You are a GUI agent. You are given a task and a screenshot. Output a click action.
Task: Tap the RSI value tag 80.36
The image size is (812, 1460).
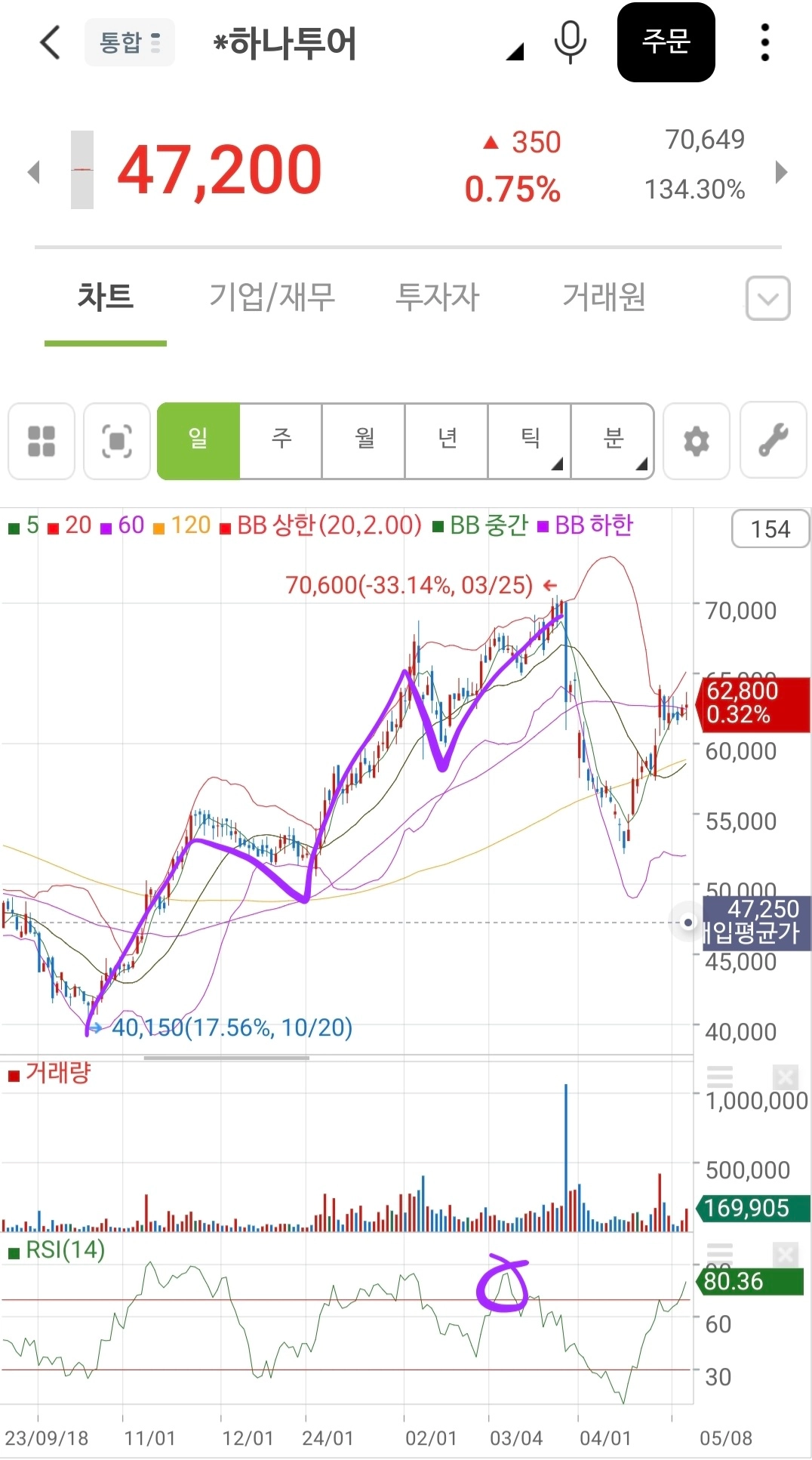tap(749, 1282)
